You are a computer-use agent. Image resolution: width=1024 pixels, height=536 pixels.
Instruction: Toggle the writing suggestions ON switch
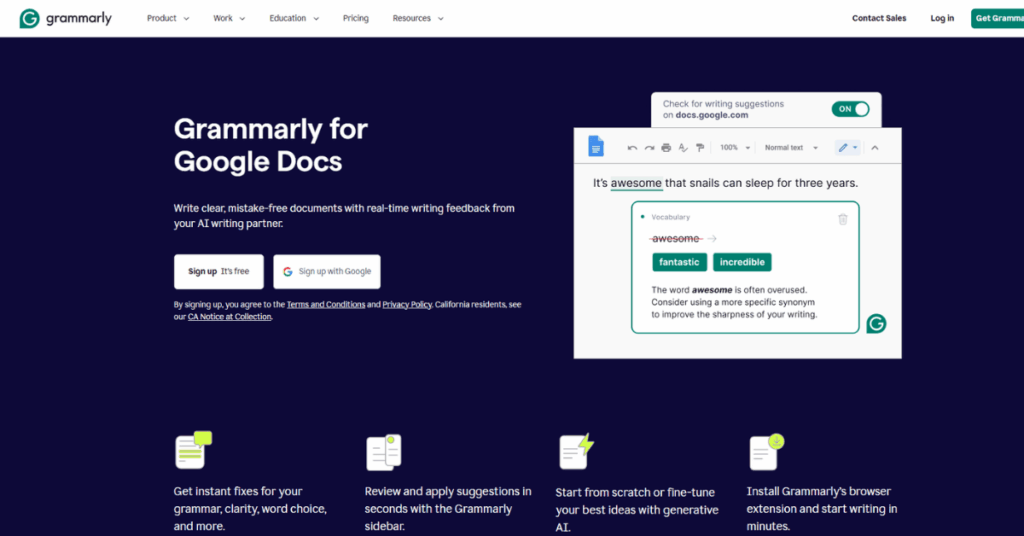tap(850, 109)
